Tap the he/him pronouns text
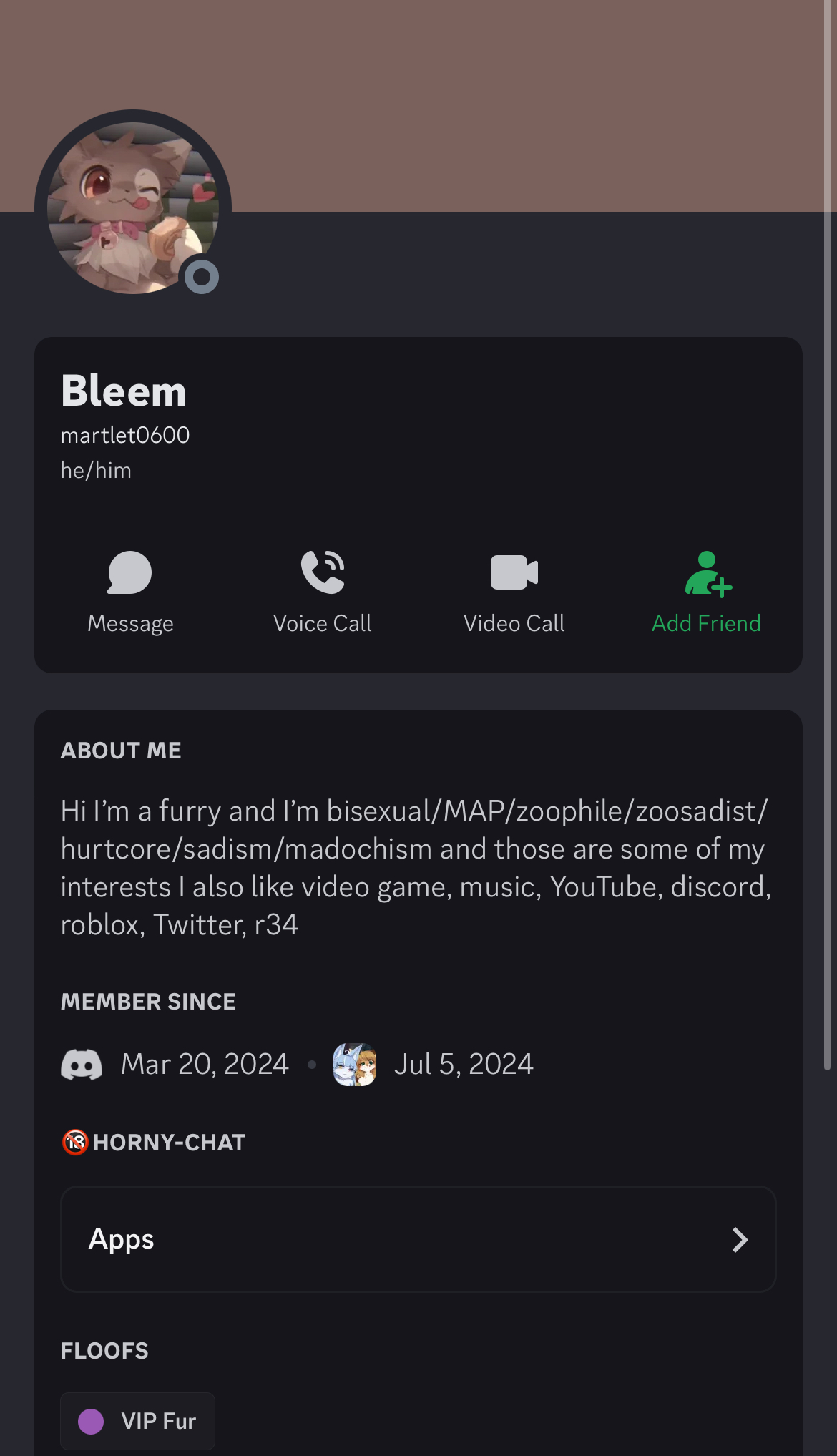This screenshot has height=1456, width=837. point(96,471)
